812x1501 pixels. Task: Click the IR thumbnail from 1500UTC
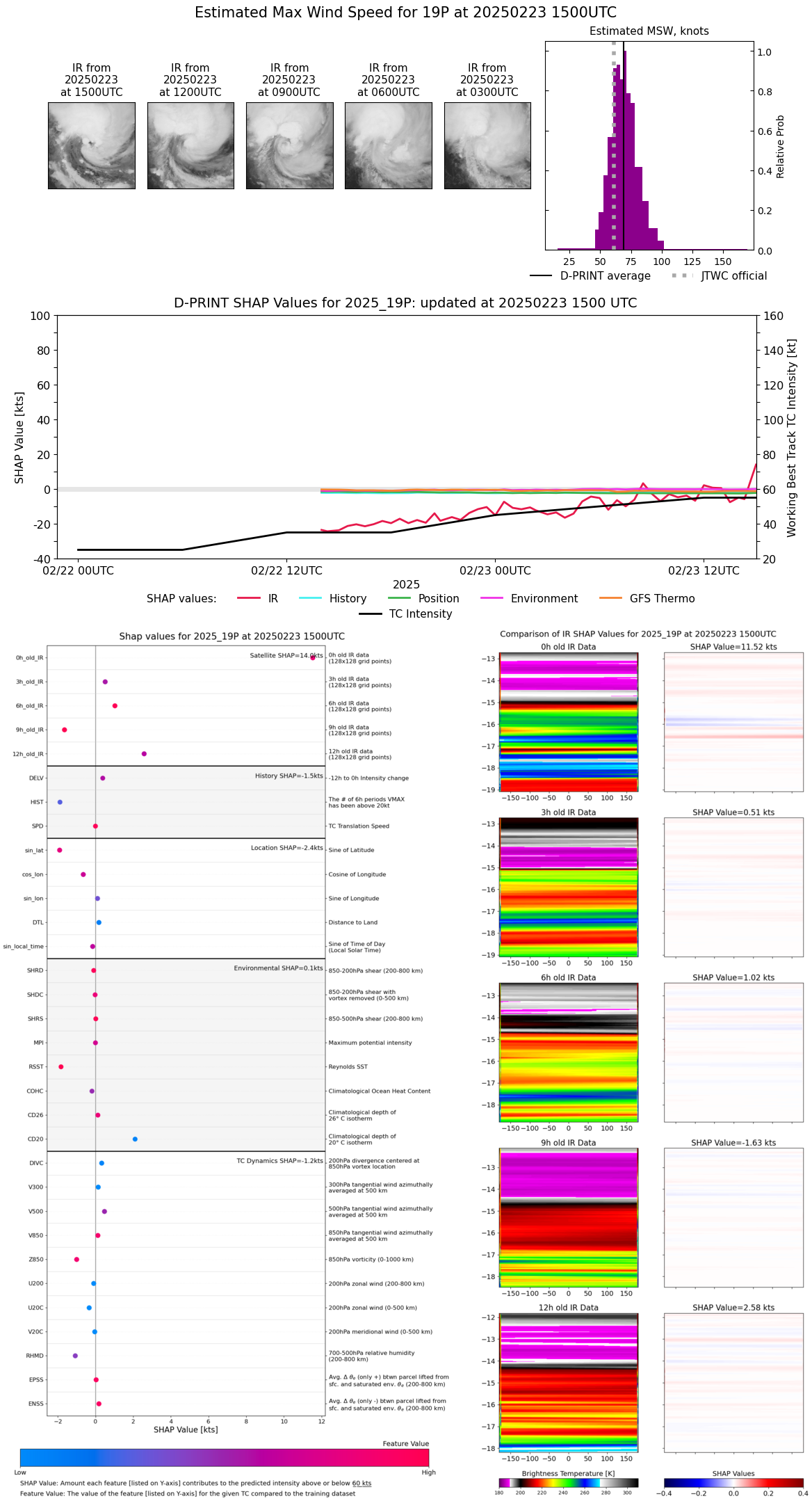91,145
